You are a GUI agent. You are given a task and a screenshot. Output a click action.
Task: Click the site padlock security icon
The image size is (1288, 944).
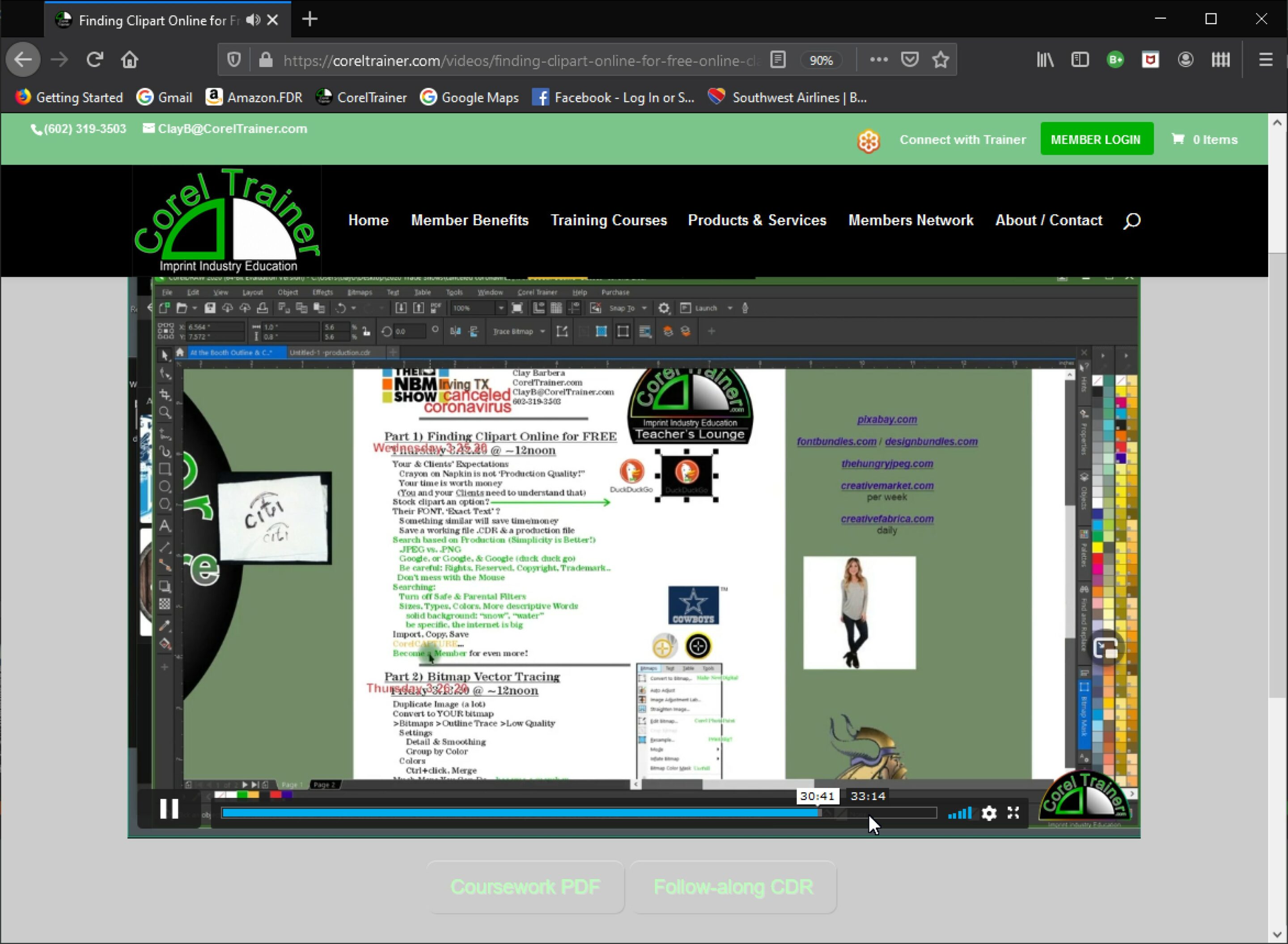[265, 59]
